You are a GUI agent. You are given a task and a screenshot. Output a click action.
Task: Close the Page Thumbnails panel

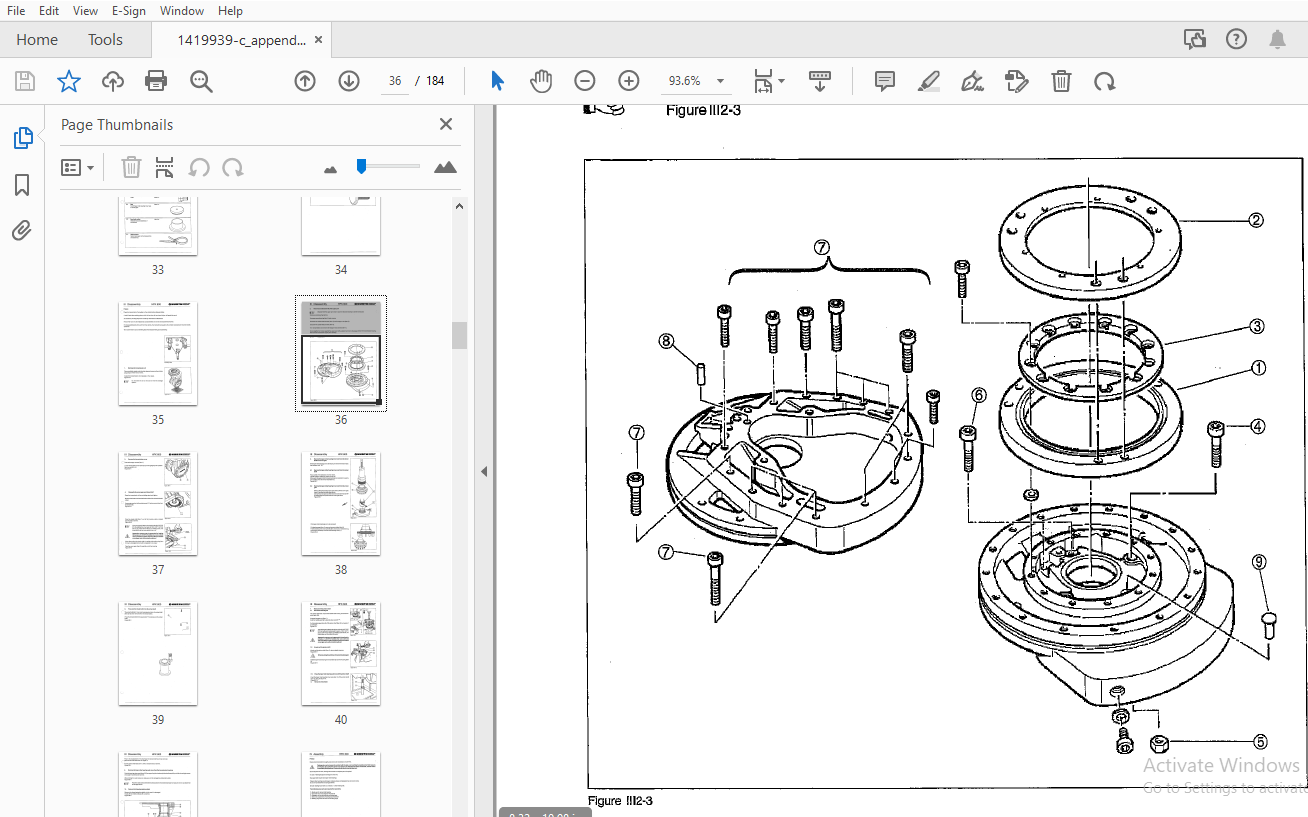point(446,124)
